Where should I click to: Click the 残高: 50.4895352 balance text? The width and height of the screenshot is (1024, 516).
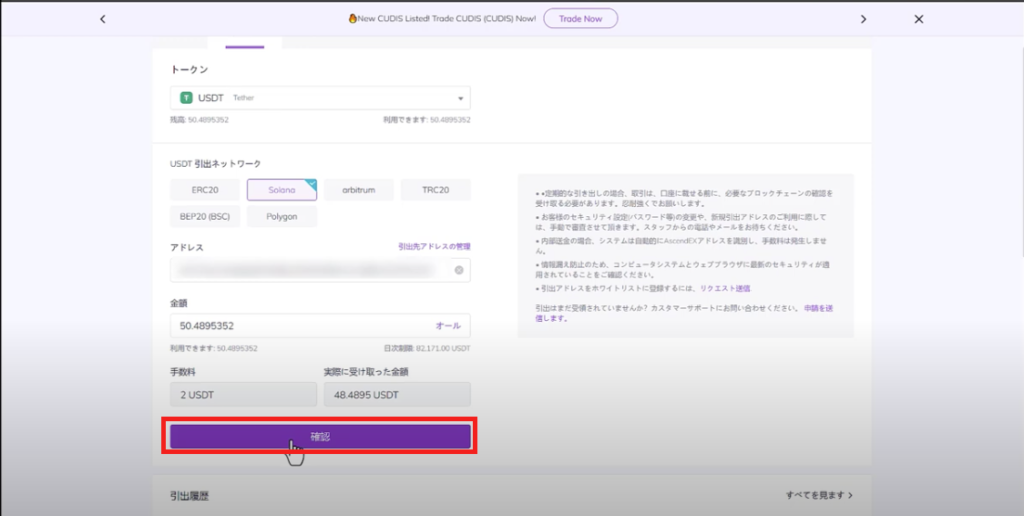tap(199, 120)
